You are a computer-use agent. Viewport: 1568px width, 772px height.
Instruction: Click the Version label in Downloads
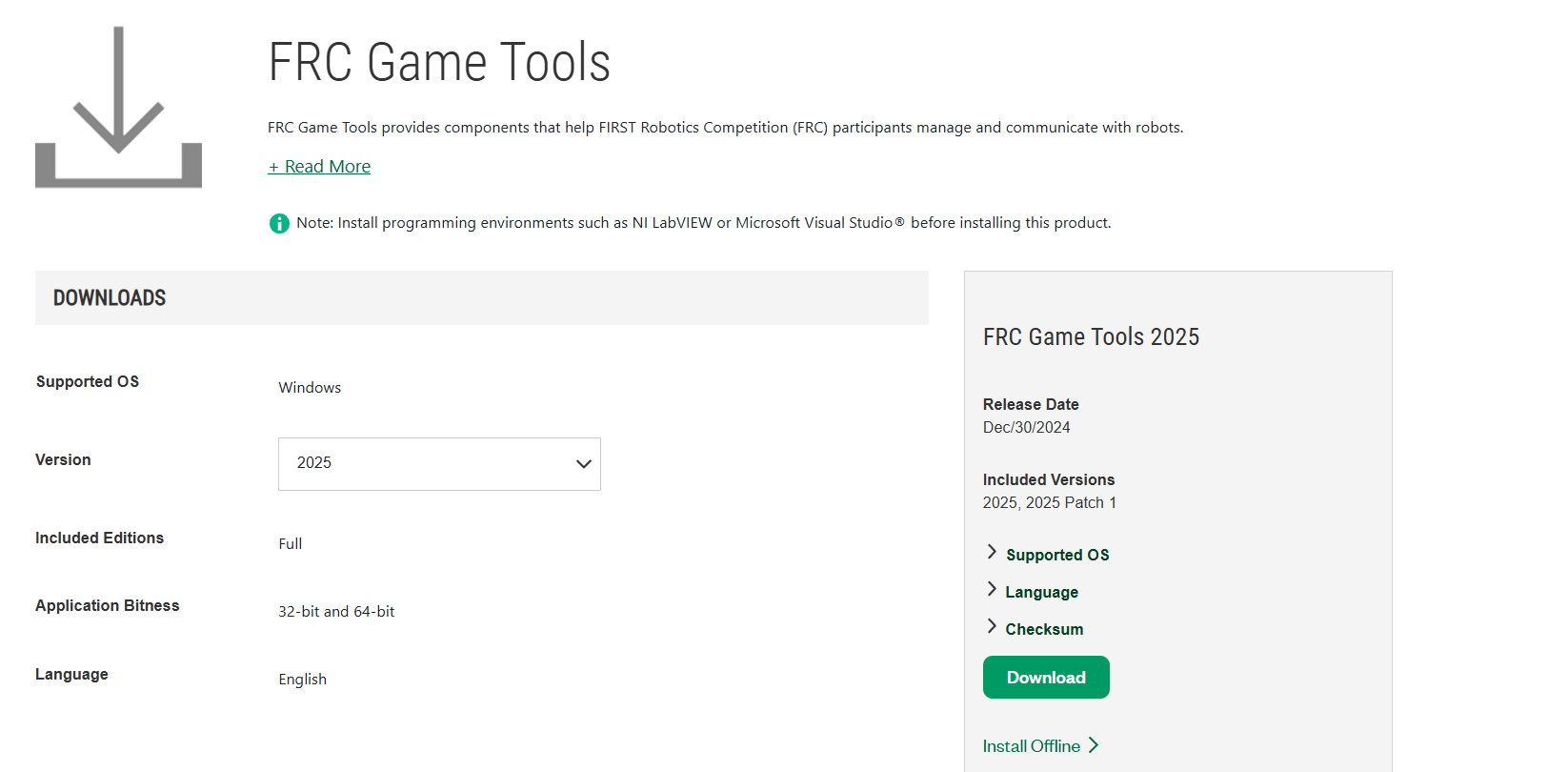(x=63, y=460)
